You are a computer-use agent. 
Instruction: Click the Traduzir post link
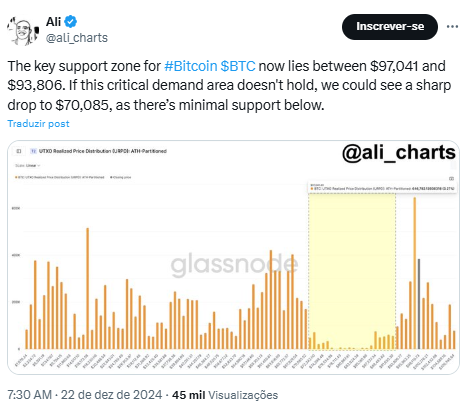(x=38, y=124)
